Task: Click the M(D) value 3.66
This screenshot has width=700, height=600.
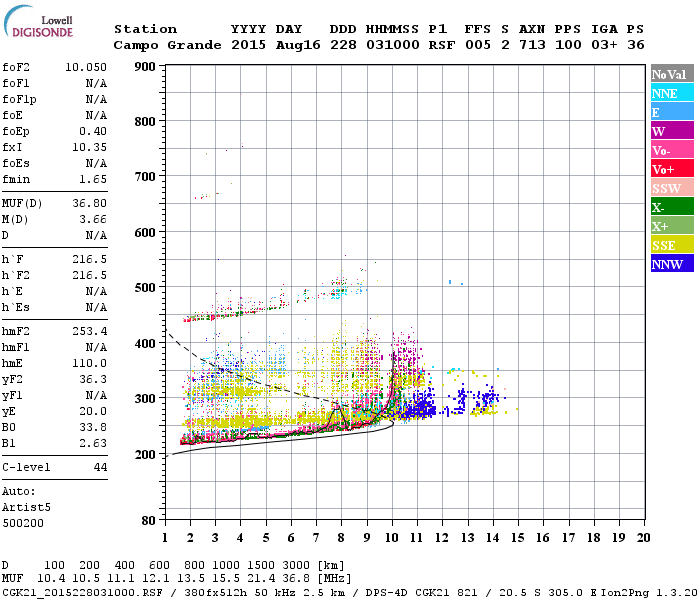Action: click(93, 219)
